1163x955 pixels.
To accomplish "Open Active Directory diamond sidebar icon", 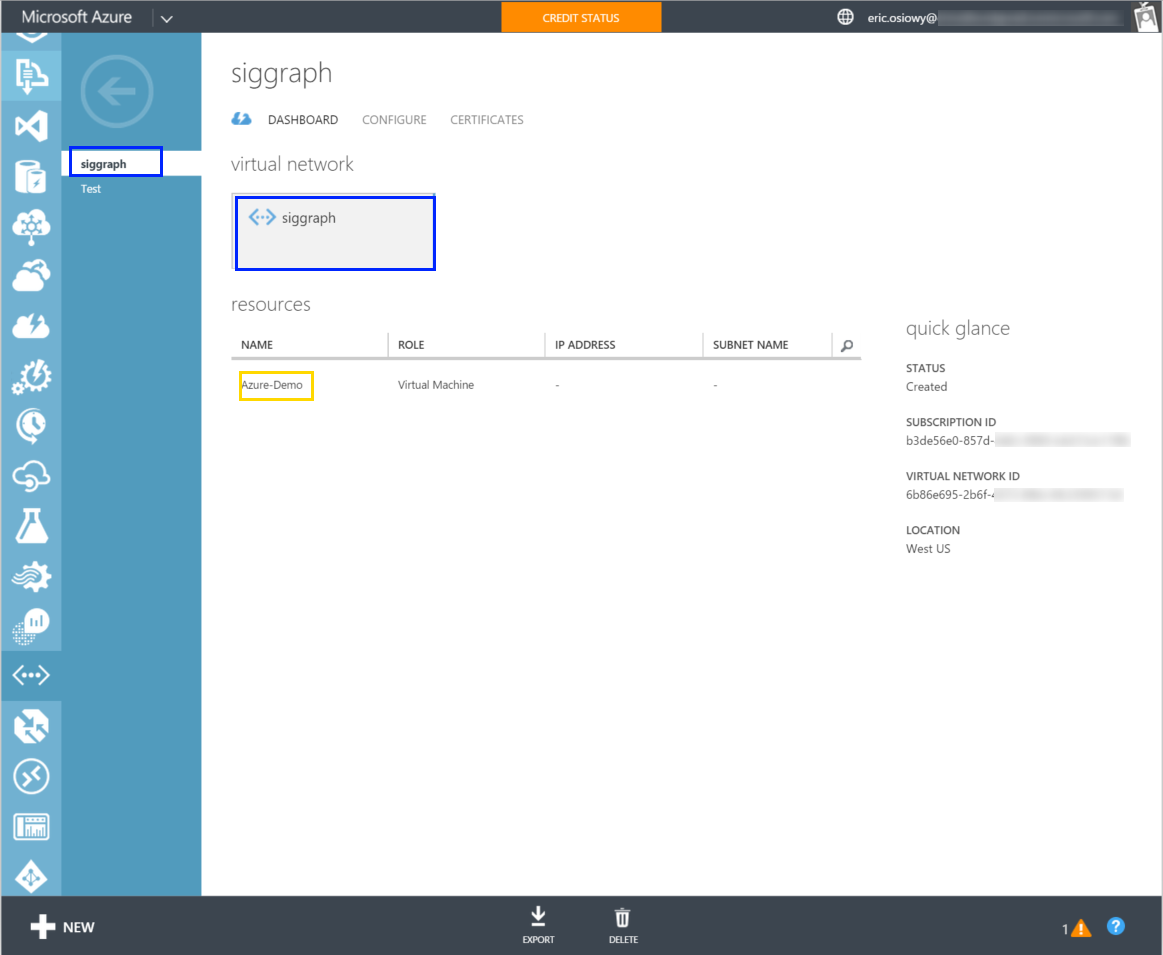I will tap(31, 876).
